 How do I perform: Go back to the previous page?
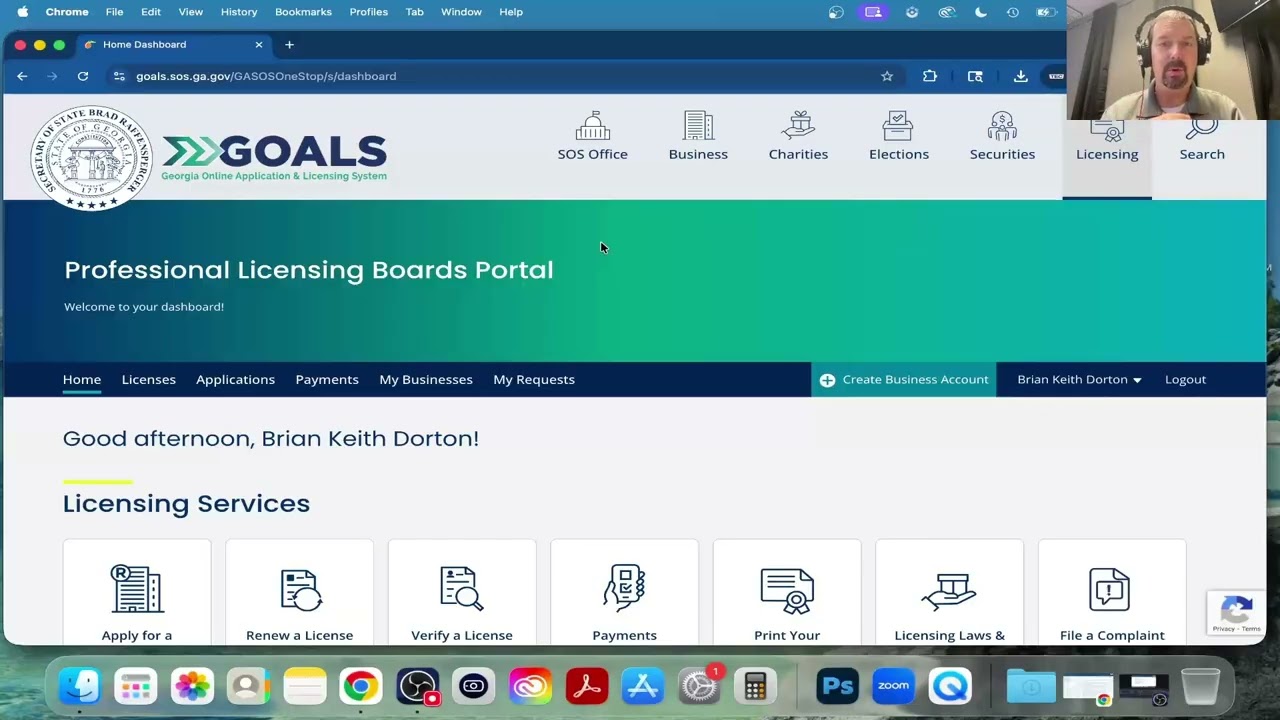22,76
